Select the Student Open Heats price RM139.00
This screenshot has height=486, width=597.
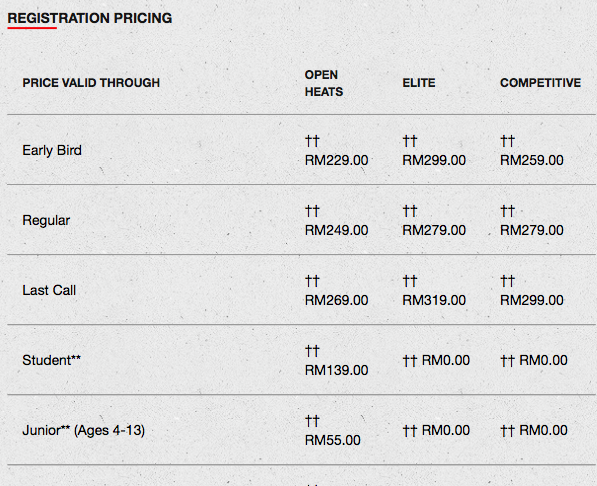click(x=336, y=370)
